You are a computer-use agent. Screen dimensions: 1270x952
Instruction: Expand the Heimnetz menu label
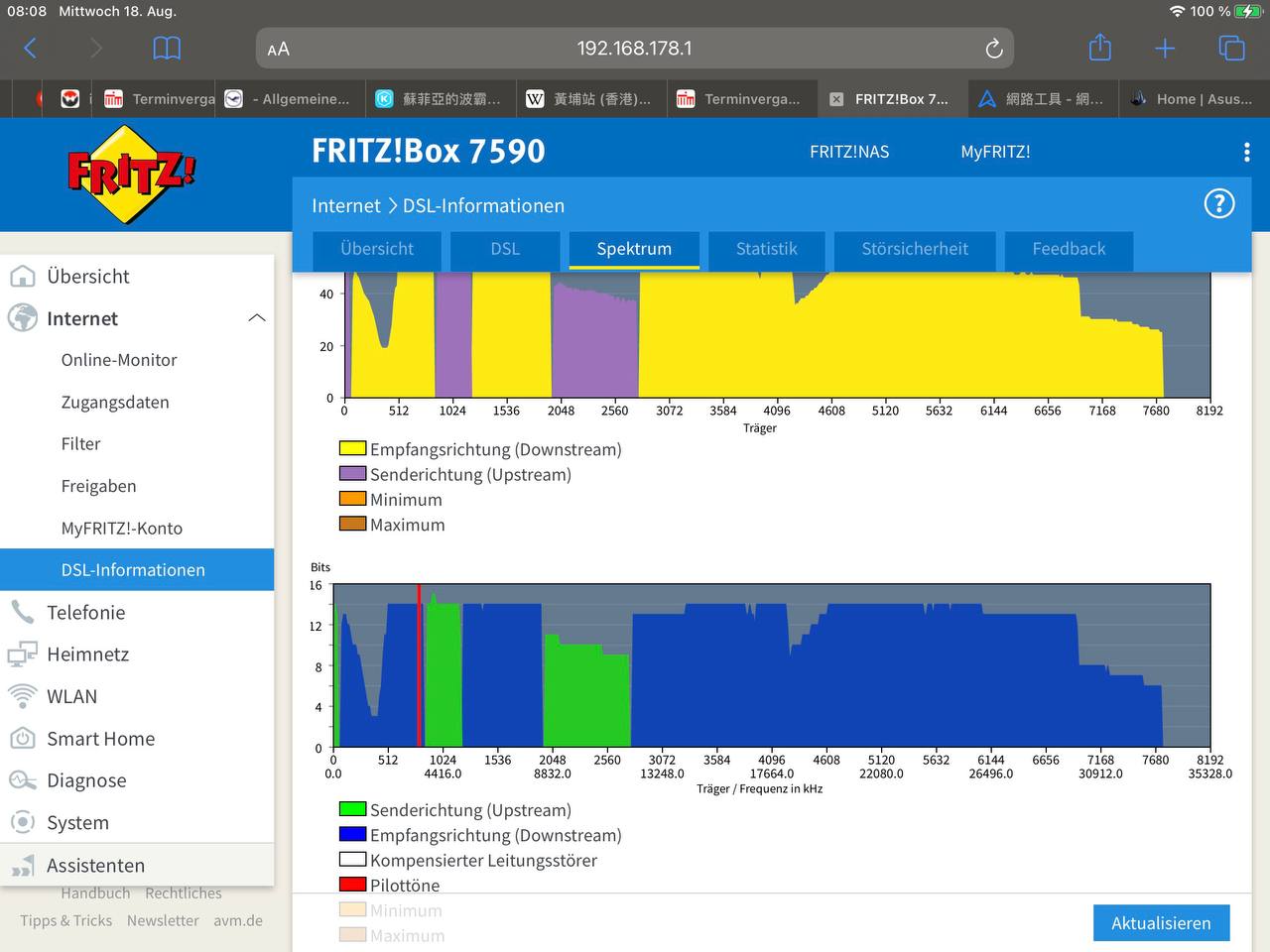point(88,654)
